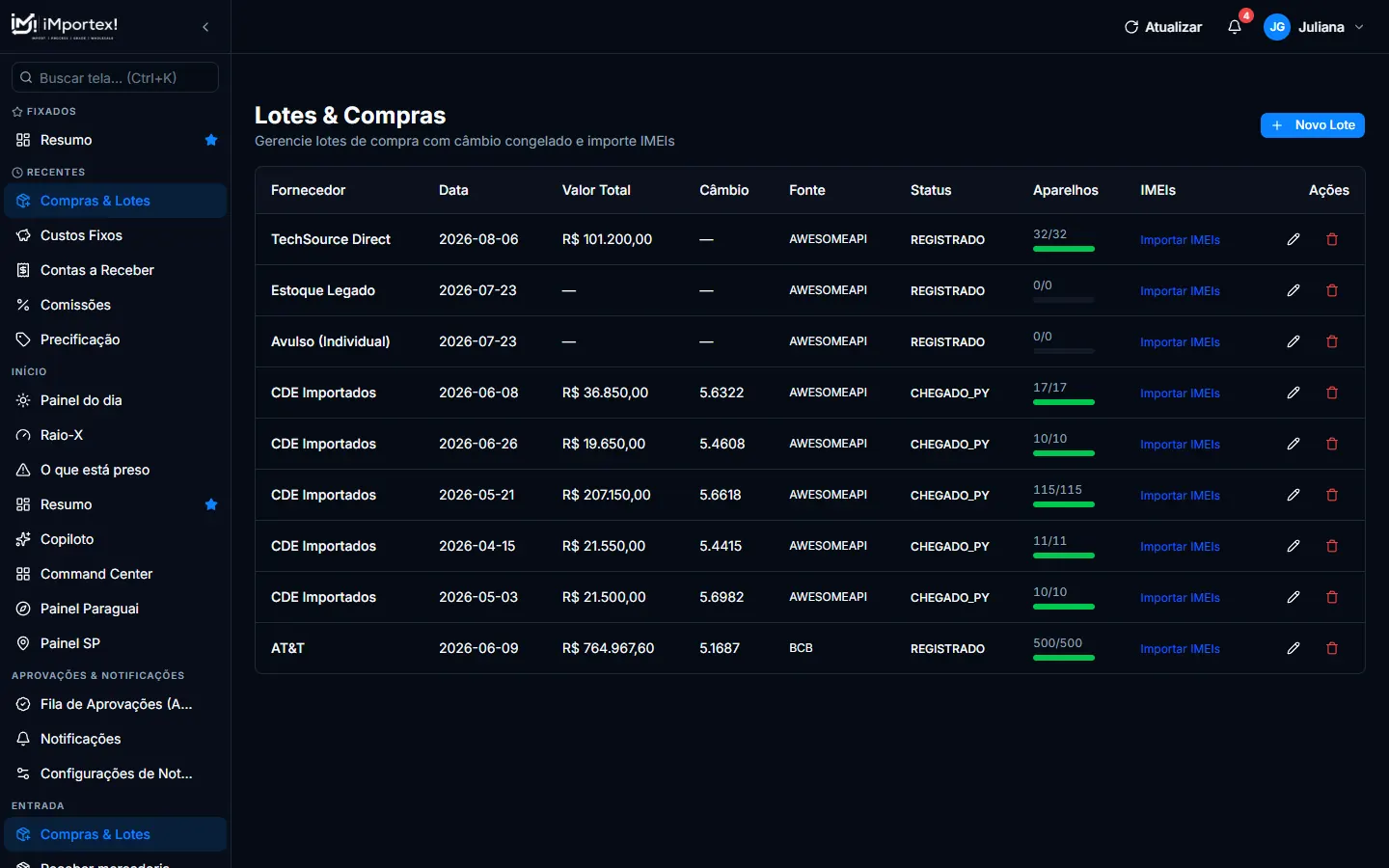This screenshot has width=1389, height=868.
Task: Unpin Resumo using star in Fixados
Action: [x=211, y=140]
